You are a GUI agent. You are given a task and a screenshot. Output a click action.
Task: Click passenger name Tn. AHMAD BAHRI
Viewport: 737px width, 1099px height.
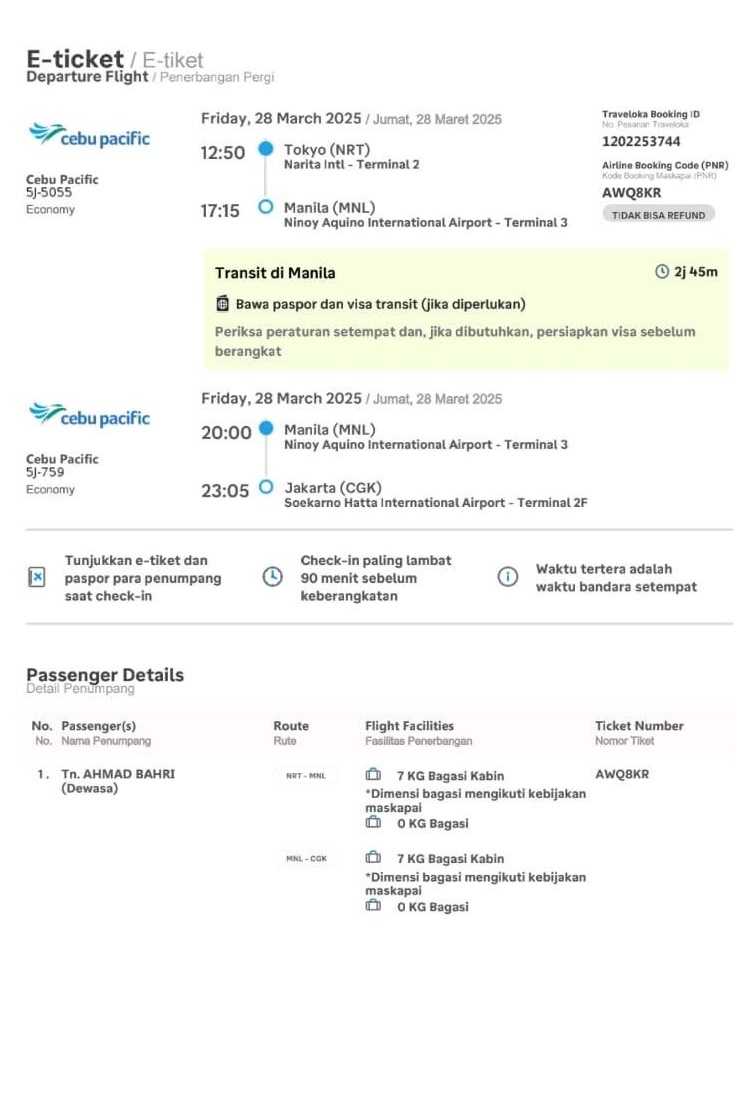pos(118,774)
